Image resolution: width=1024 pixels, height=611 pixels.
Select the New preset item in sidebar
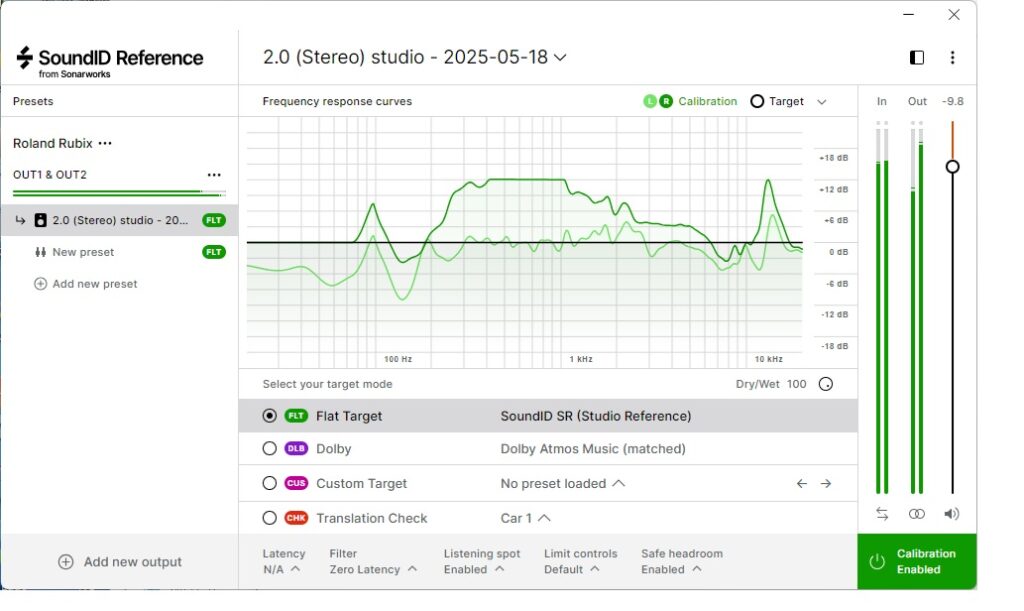coord(83,253)
